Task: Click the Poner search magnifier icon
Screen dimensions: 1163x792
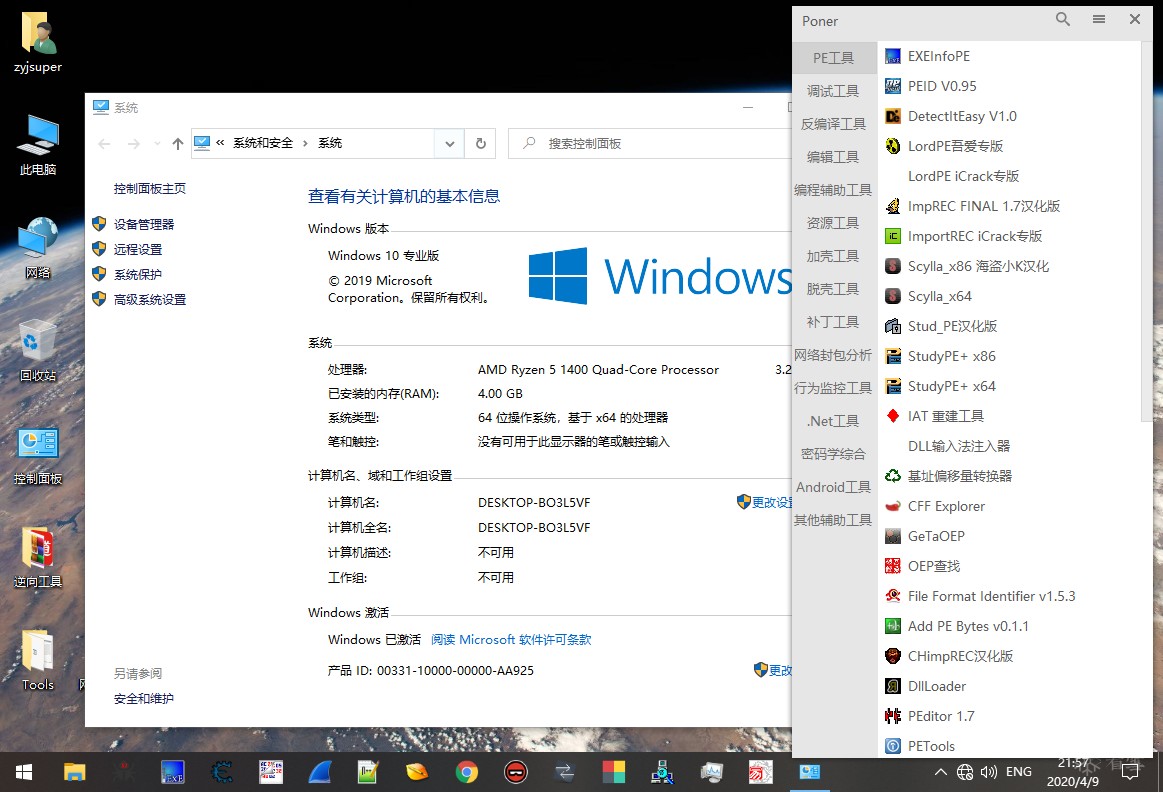Action: pyautogui.click(x=1063, y=20)
